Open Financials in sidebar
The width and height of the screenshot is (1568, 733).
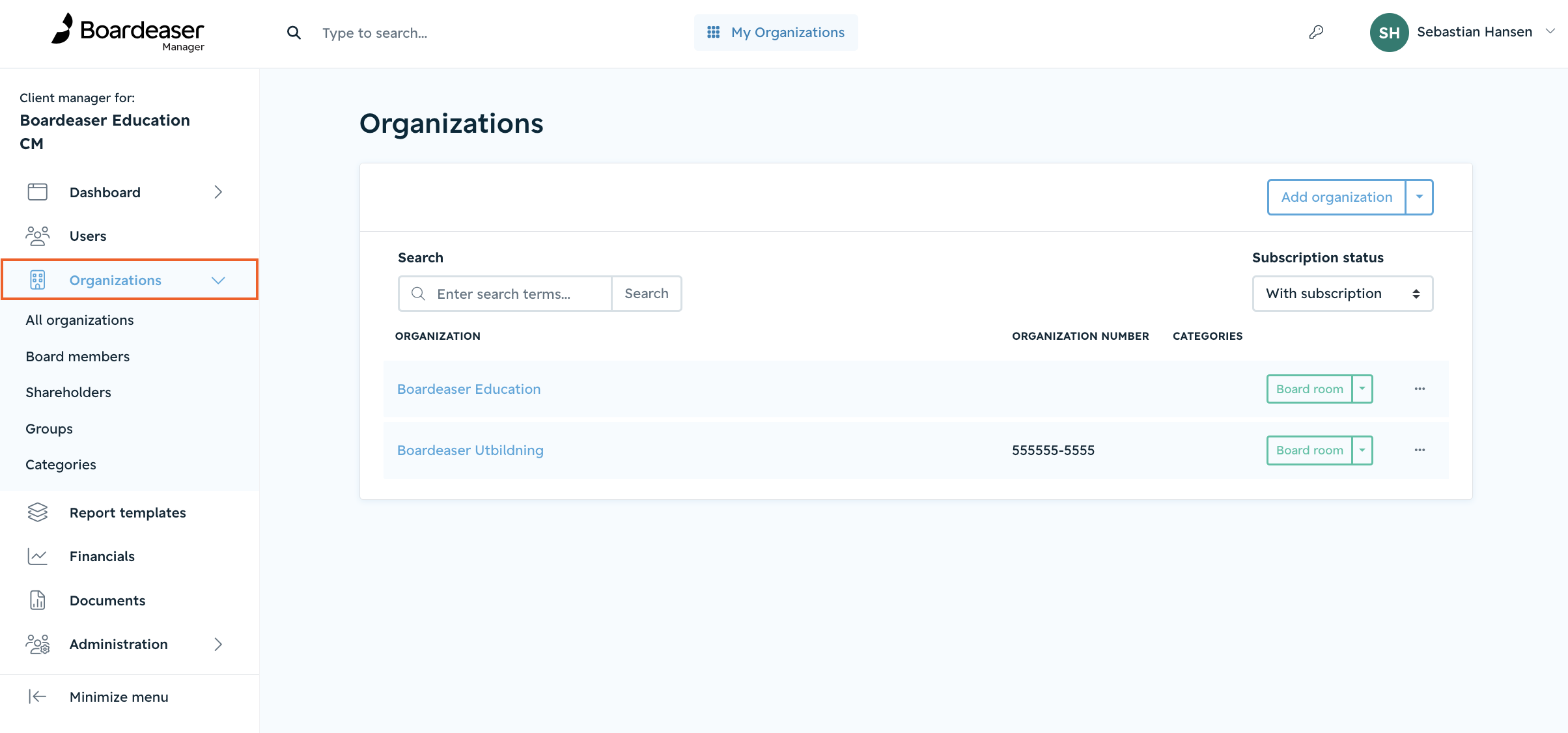click(x=102, y=556)
